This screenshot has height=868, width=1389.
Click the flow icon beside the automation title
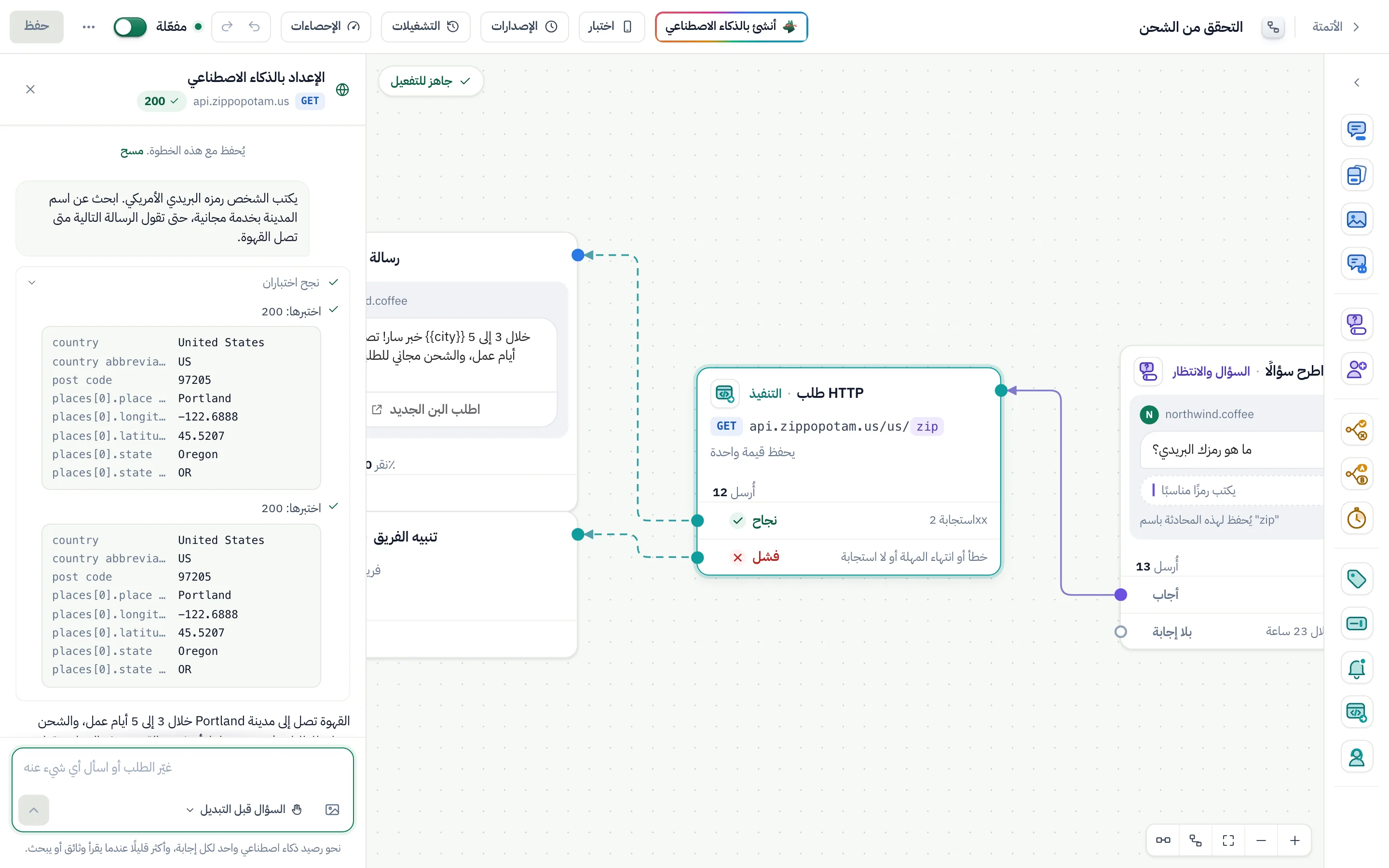tap(1273, 27)
